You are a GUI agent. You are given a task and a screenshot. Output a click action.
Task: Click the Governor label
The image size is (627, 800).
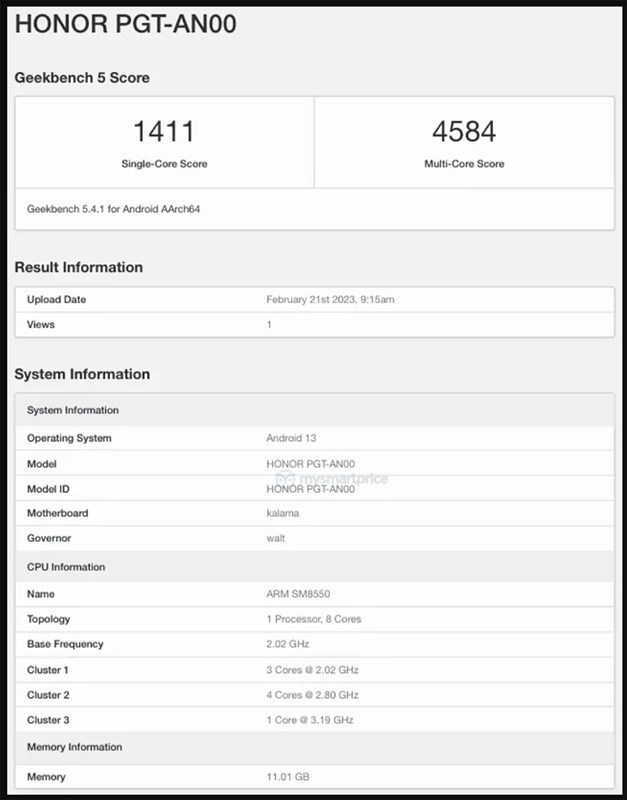[x=49, y=538]
